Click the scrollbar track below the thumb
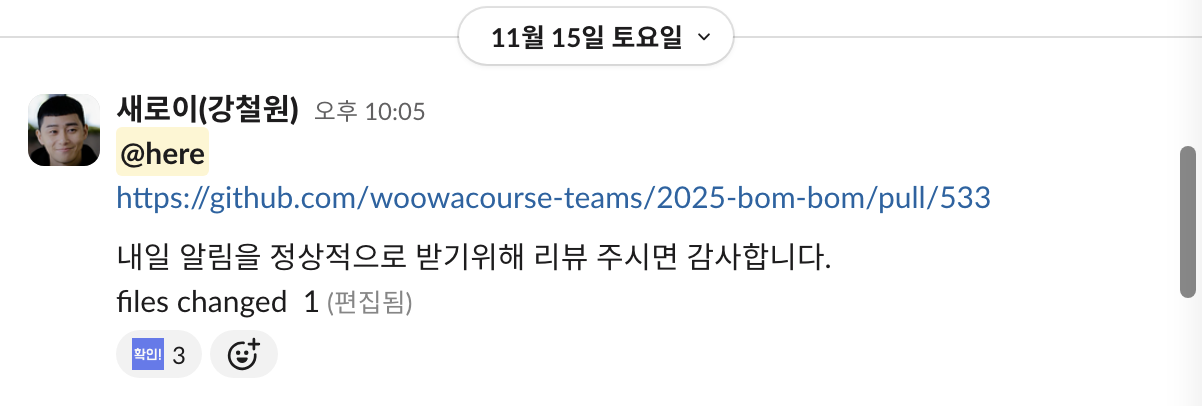 1188,350
